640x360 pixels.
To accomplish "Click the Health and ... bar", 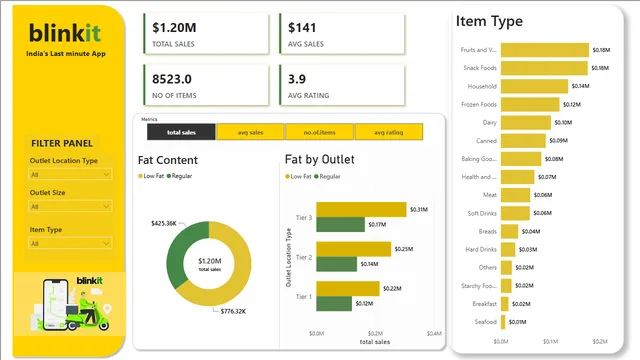I will [518, 177].
